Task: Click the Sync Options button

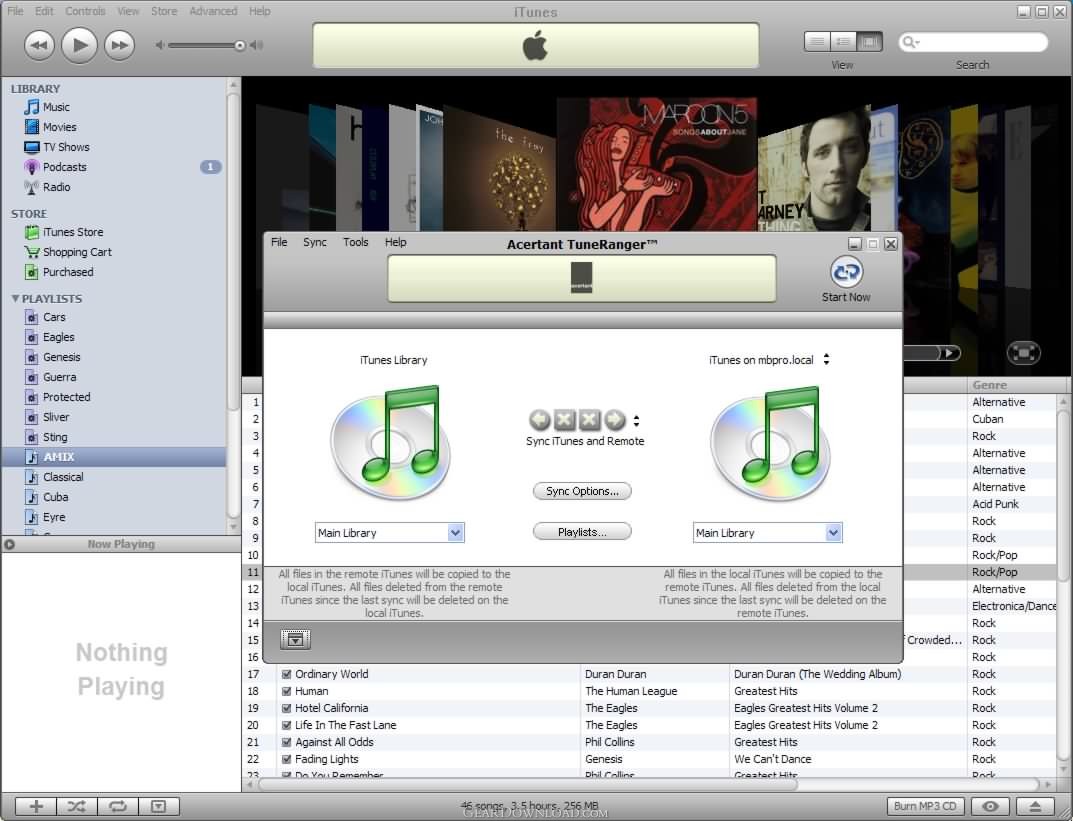Action: pyautogui.click(x=582, y=491)
